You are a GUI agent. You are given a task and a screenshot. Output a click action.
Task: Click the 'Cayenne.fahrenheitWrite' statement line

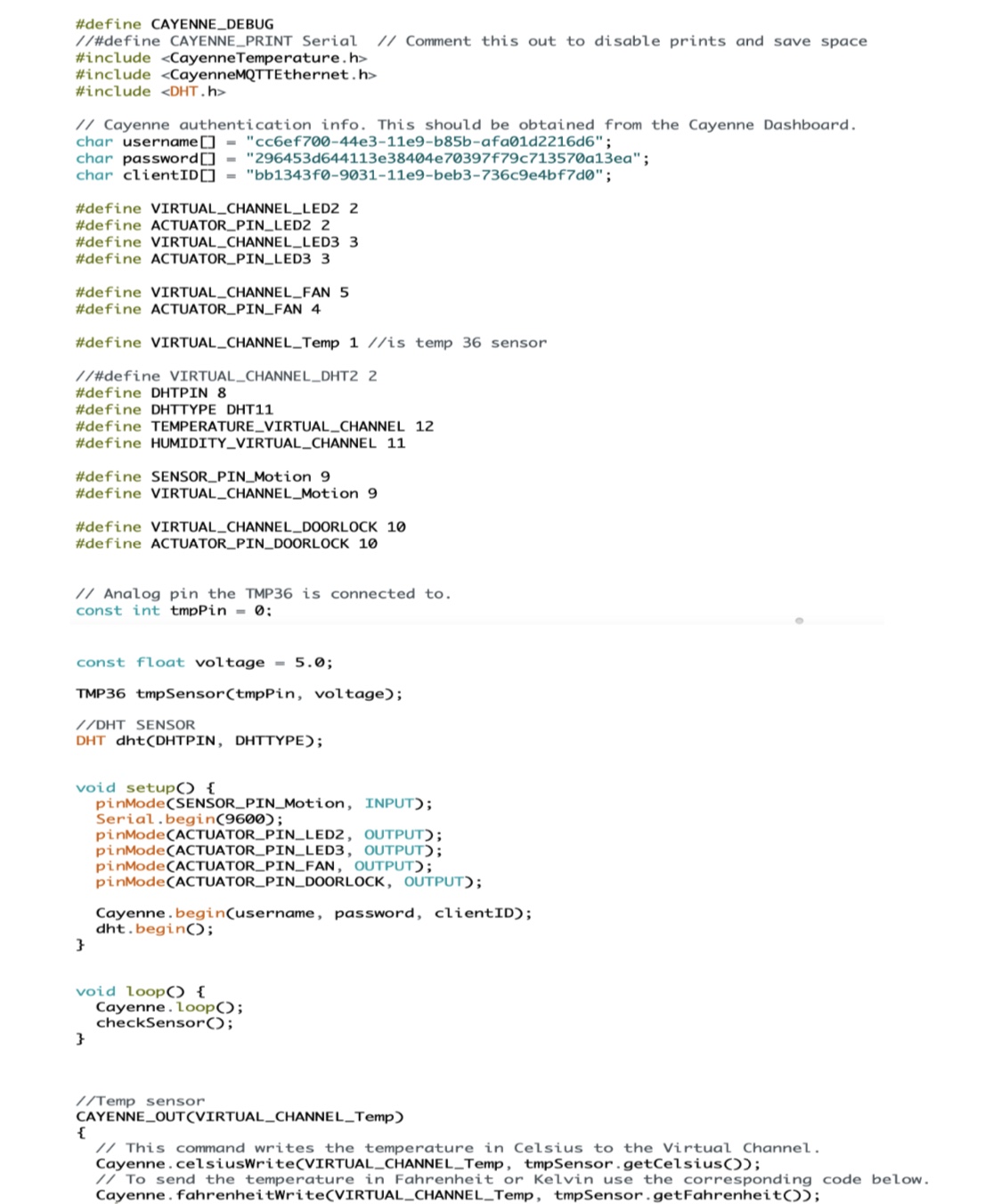tap(459, 1195)
